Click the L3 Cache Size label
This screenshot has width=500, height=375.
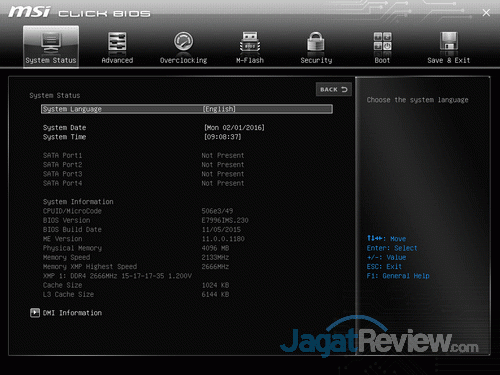coord(68,295)
